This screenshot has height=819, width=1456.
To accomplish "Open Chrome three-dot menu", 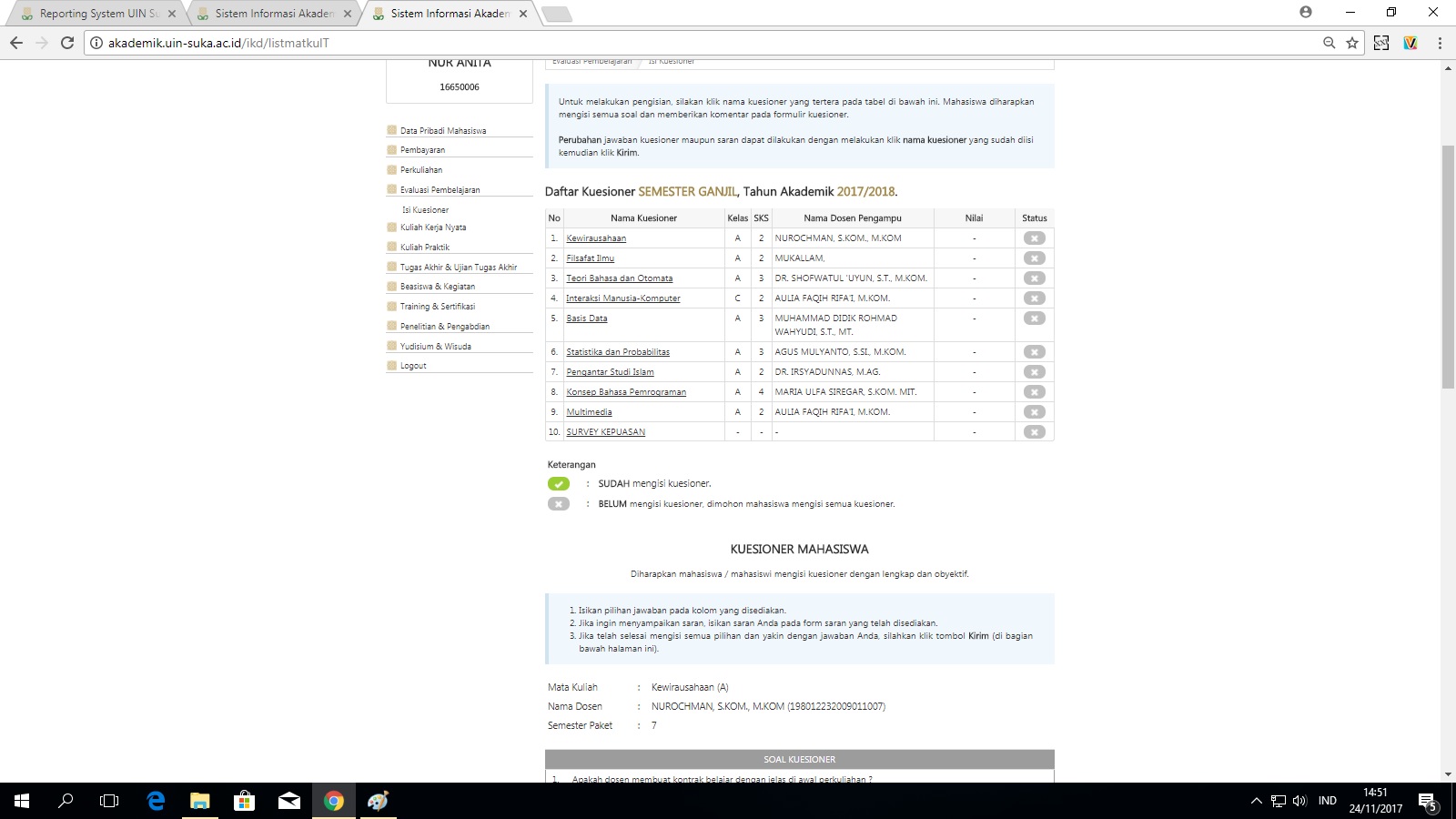I will coord(1440,43).
